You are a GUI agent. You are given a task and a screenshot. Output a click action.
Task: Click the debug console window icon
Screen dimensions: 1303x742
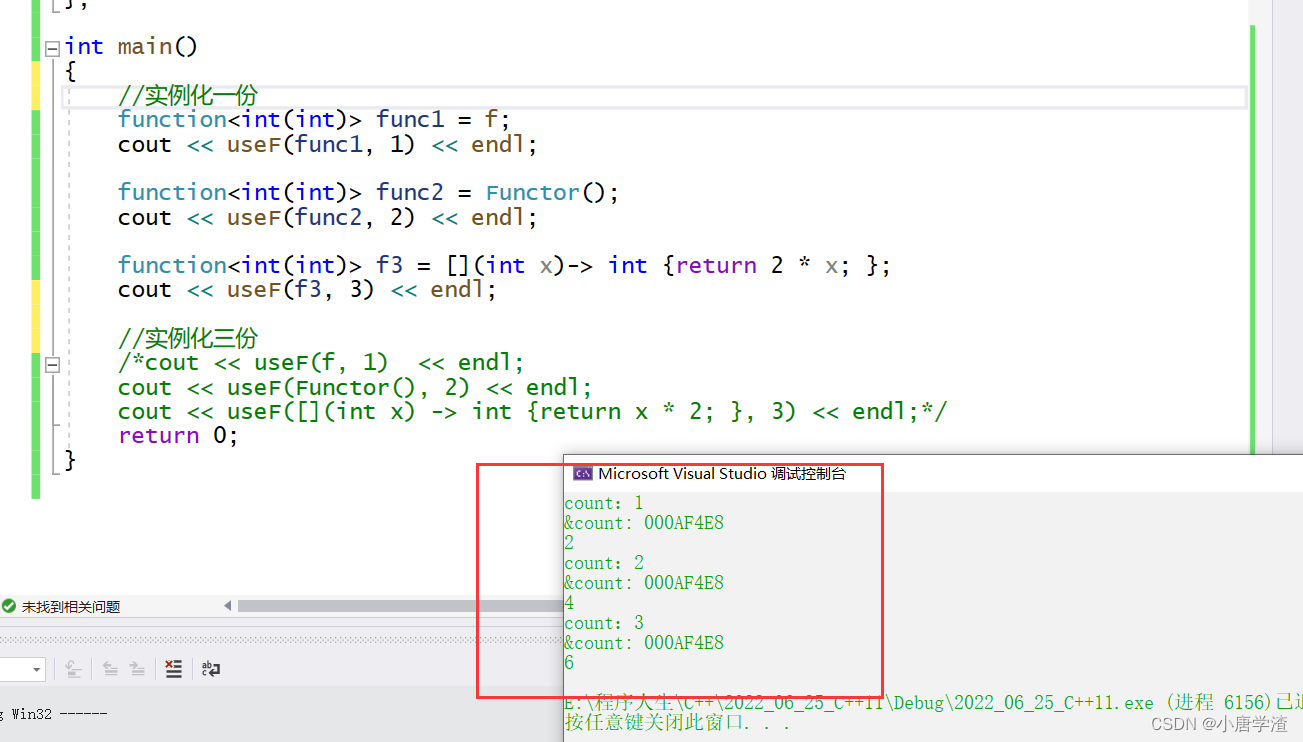click(x=581, y=474)
